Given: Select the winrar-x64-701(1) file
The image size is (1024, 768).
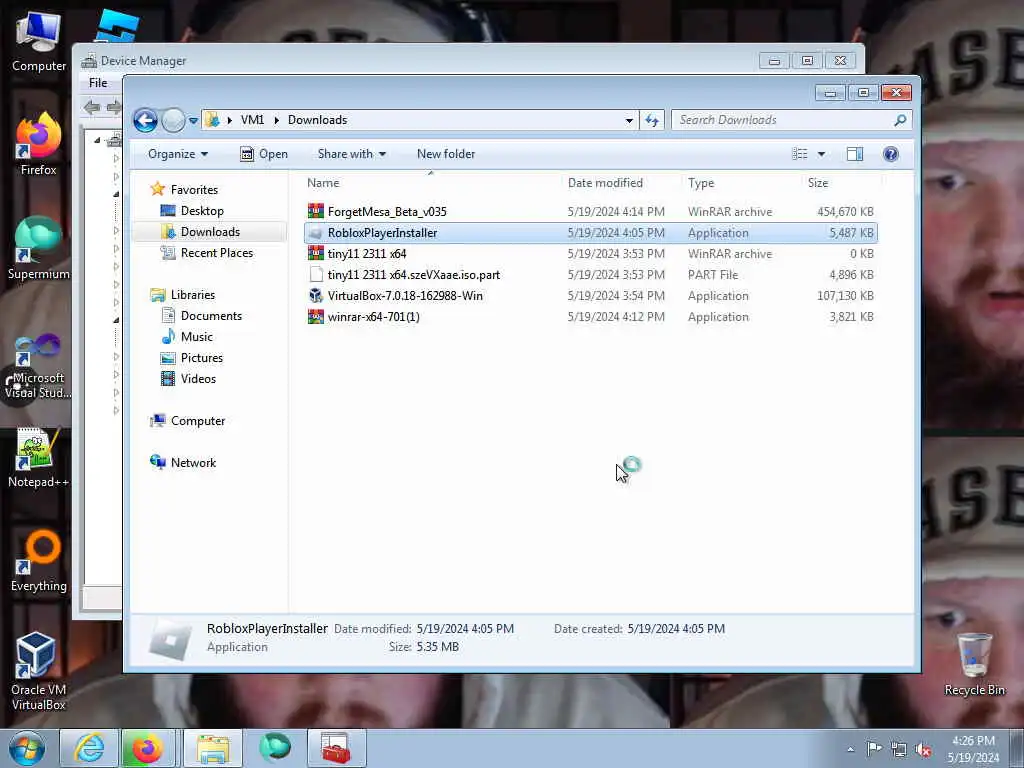Looking at the screenshot, I should click(590, 317).
